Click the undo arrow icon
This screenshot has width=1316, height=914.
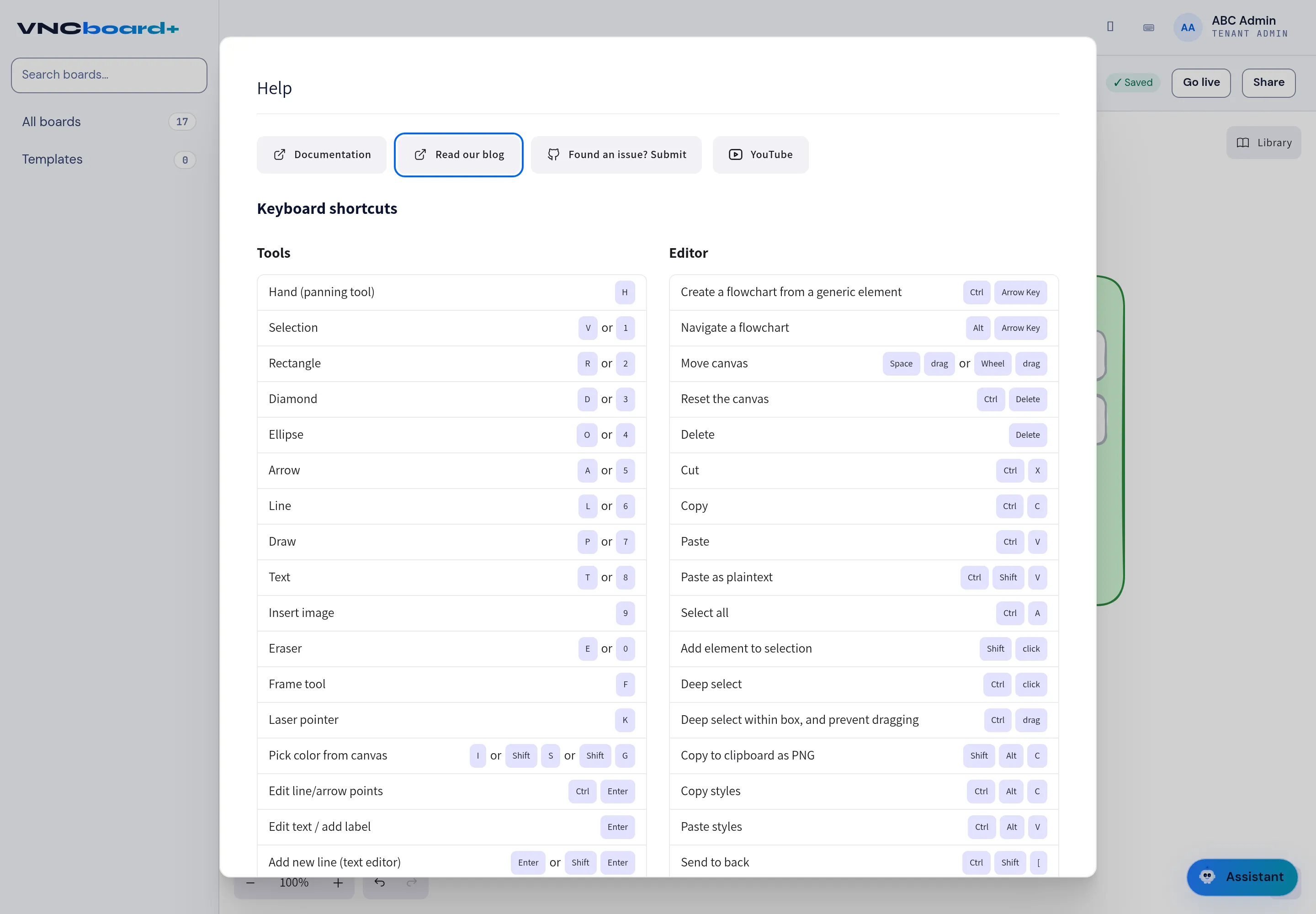[x=380, y=882]
